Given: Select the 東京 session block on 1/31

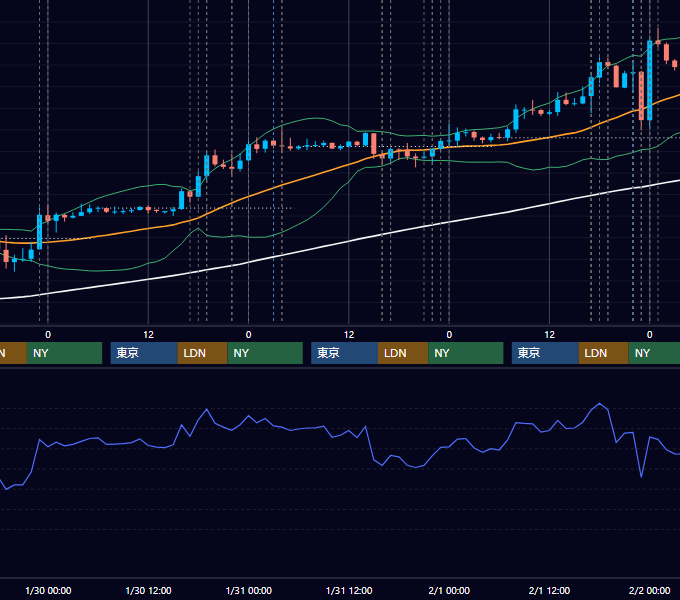Looking at the screenshot, I should pyautogui.click(x=344, y=353).
